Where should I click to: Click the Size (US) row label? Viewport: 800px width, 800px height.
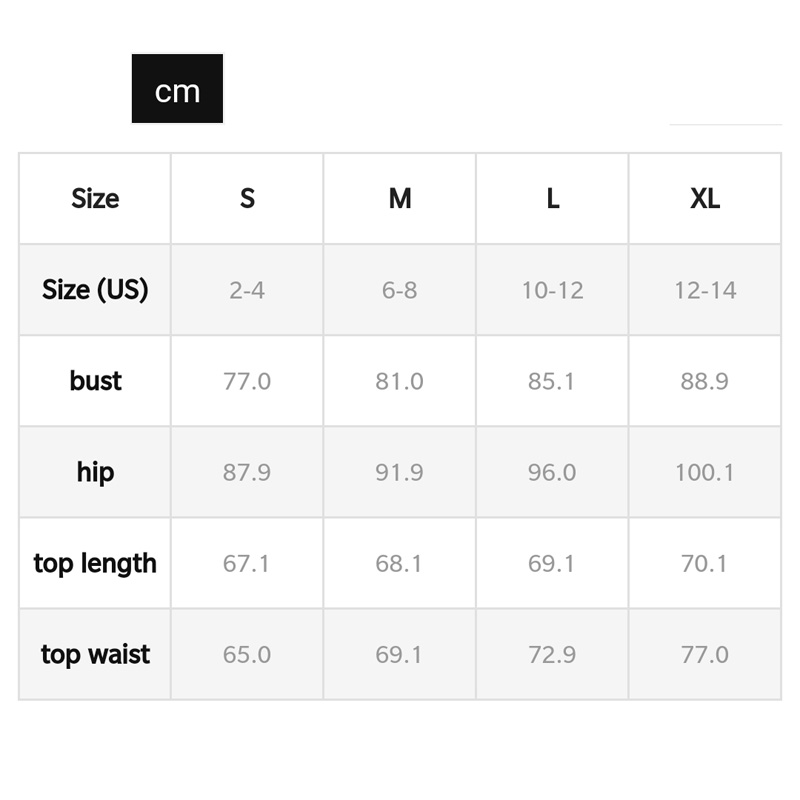[x=95, y=290]
